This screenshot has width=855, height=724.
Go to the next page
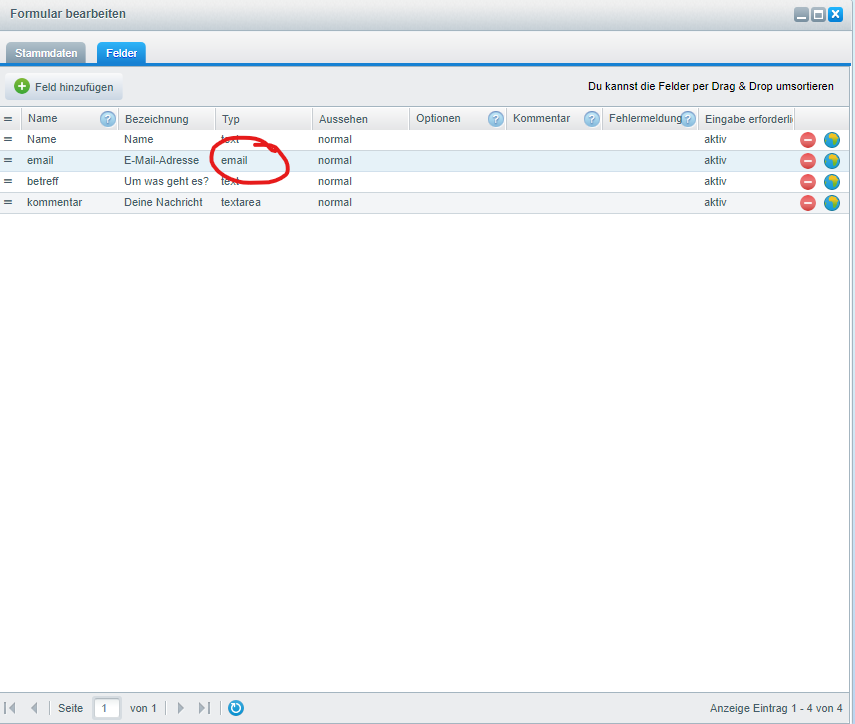coord(181,708)
